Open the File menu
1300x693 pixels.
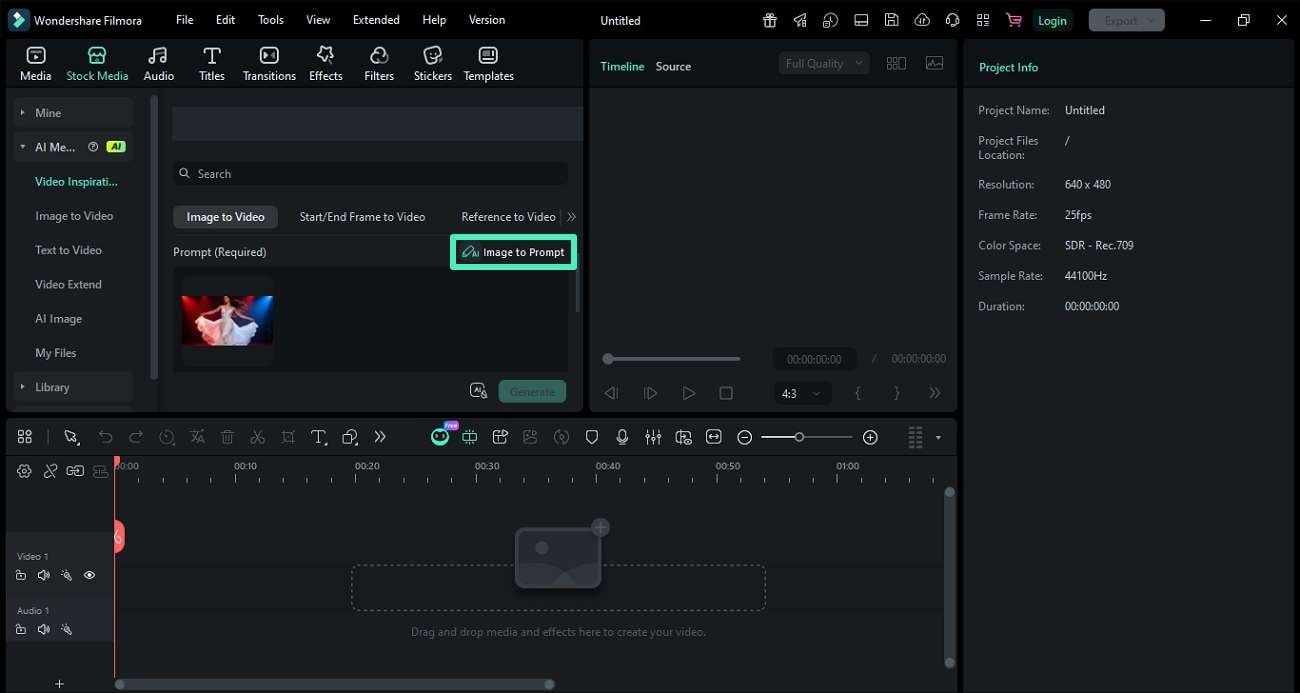coord(184,20)
